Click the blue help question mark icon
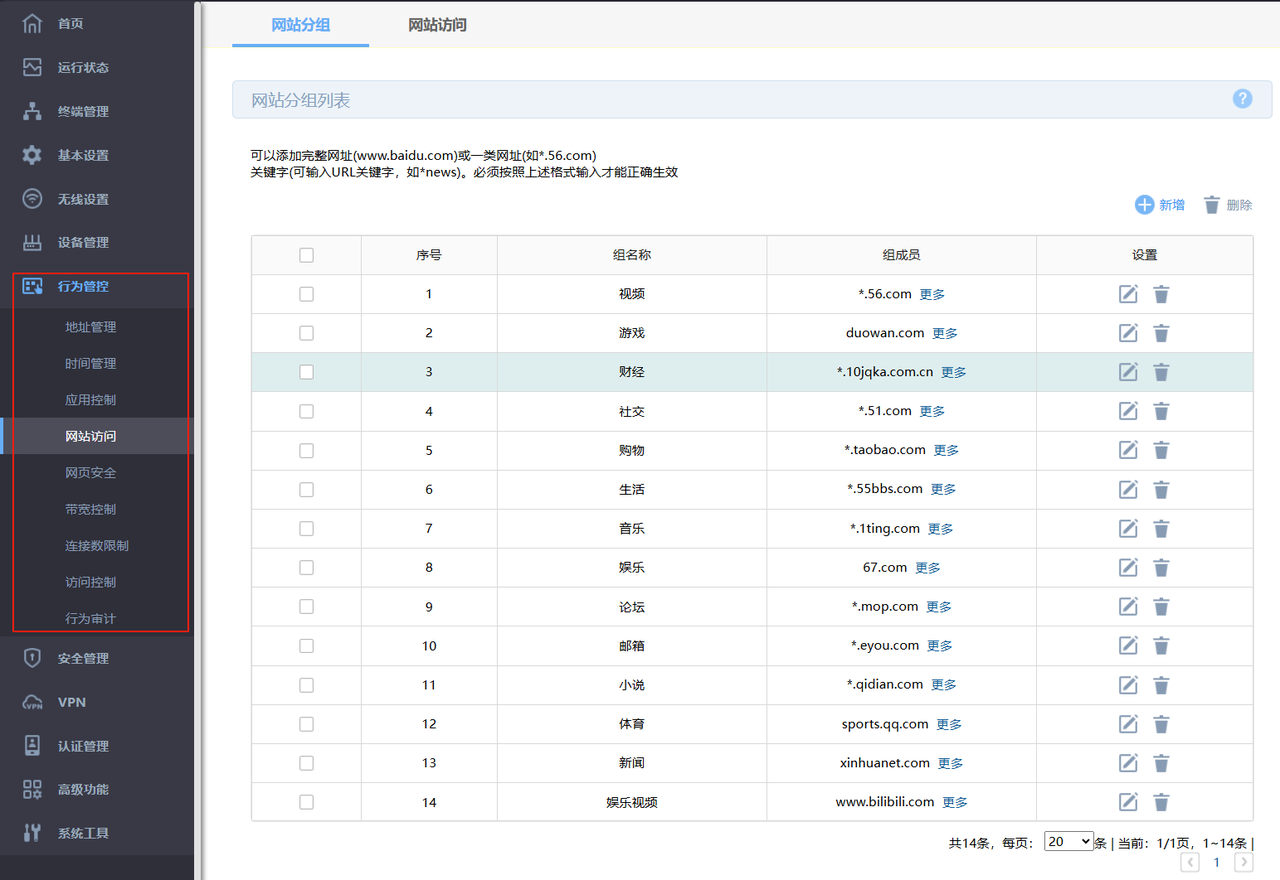 pyautogui.click(x=1242, y=99)
